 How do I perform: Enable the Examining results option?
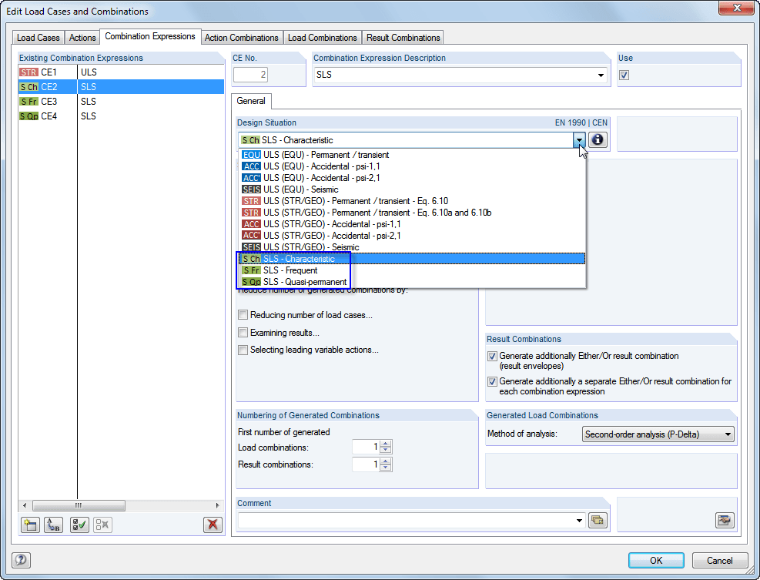click(243, 332)
